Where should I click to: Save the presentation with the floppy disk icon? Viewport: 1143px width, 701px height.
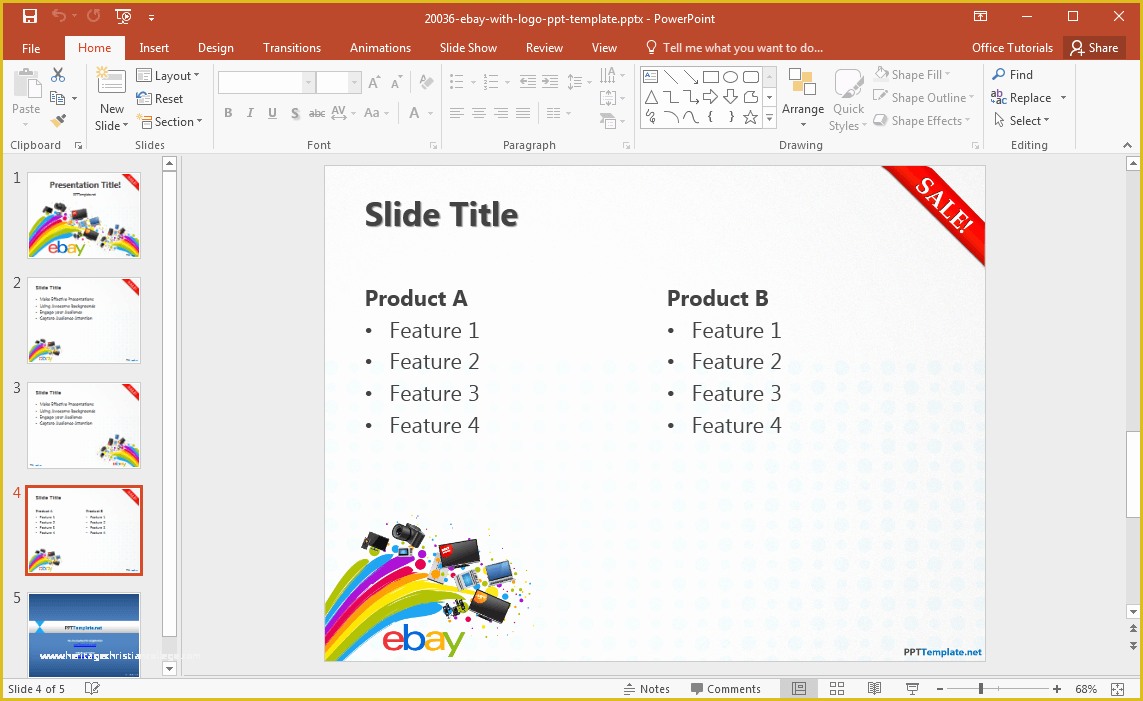(x=30, y=17)
